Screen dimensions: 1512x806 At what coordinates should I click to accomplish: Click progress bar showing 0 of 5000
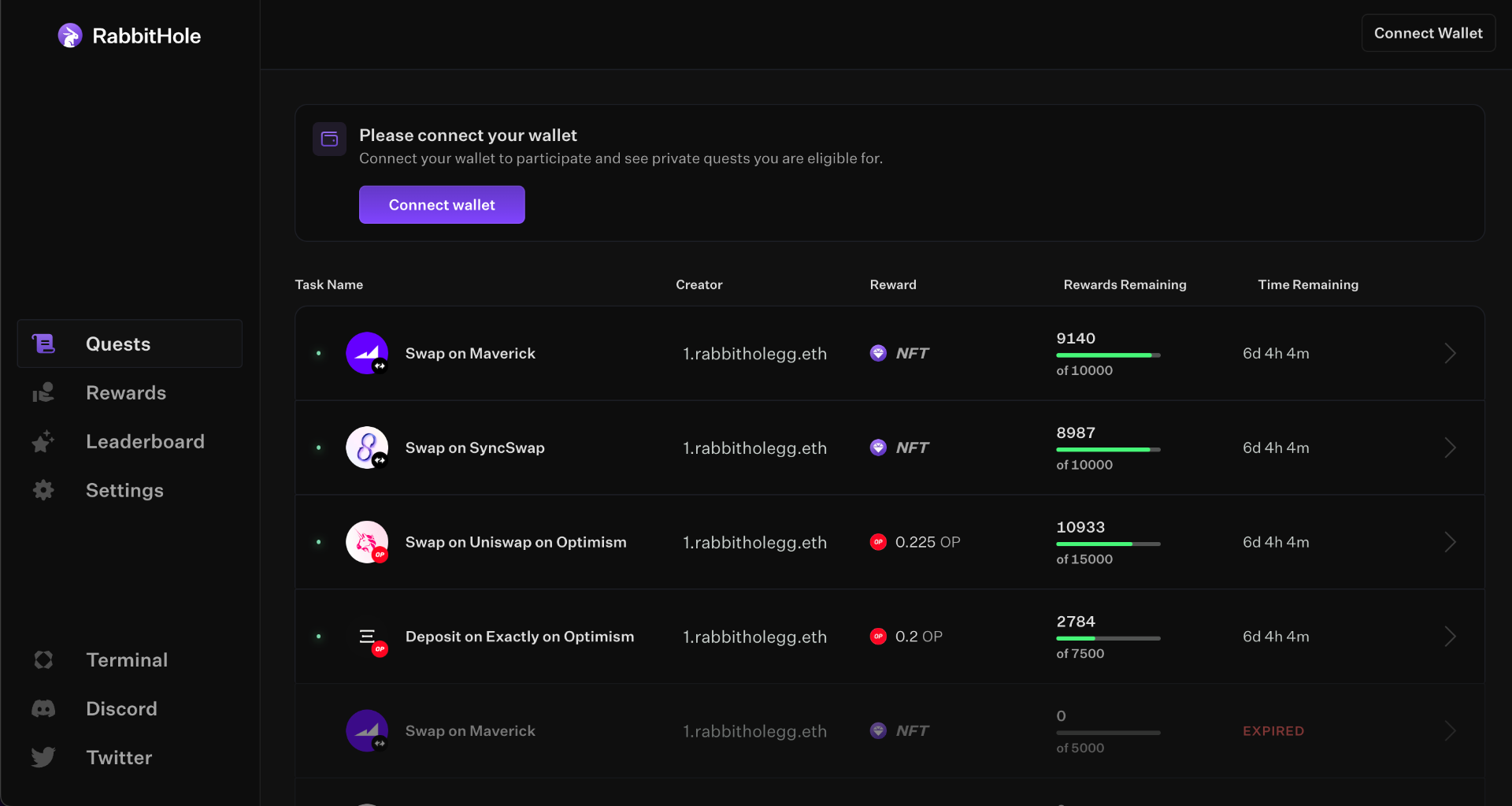(x=1108, y=733)
